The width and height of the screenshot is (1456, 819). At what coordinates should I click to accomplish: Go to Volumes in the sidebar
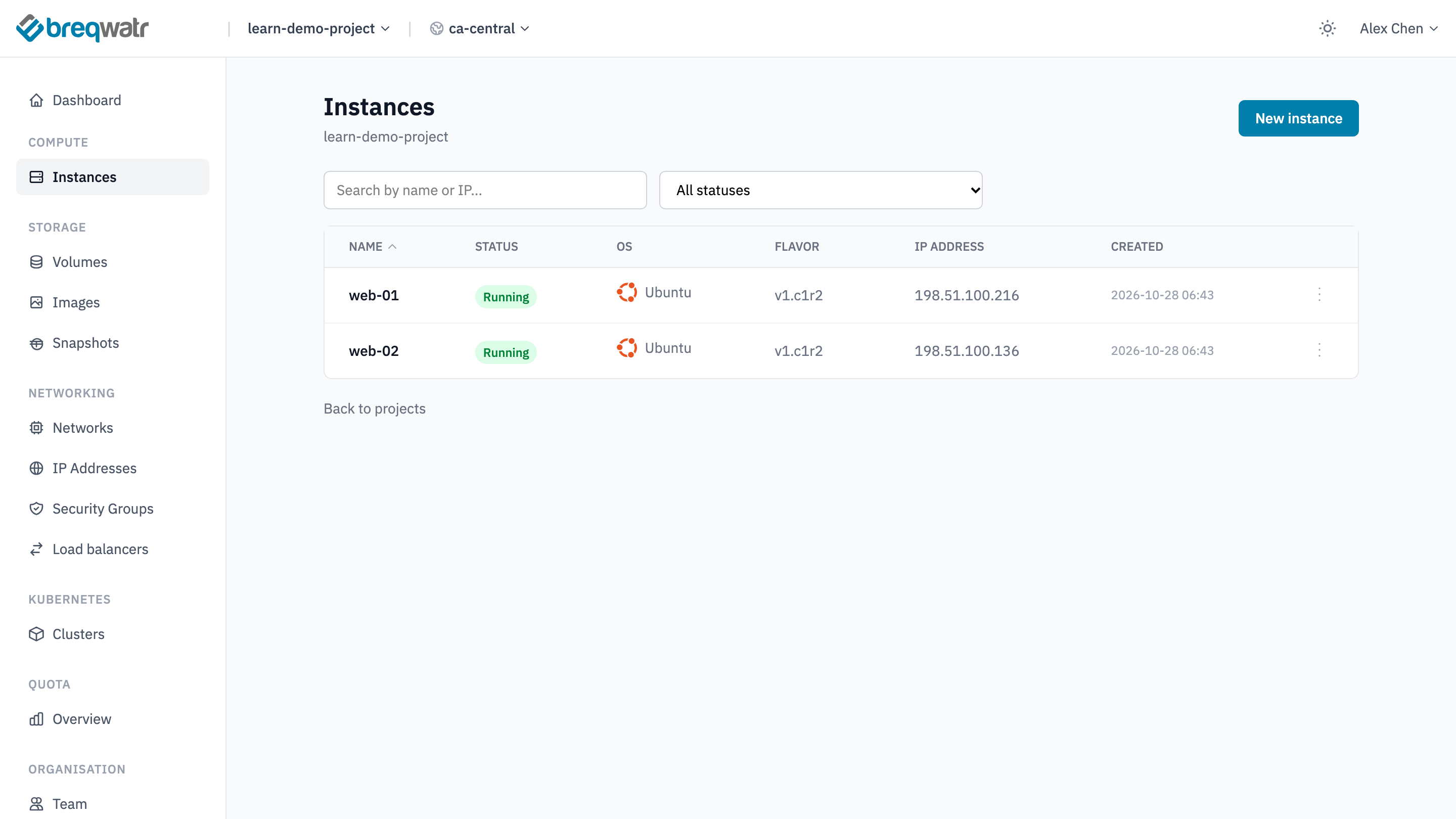[112, 262]
